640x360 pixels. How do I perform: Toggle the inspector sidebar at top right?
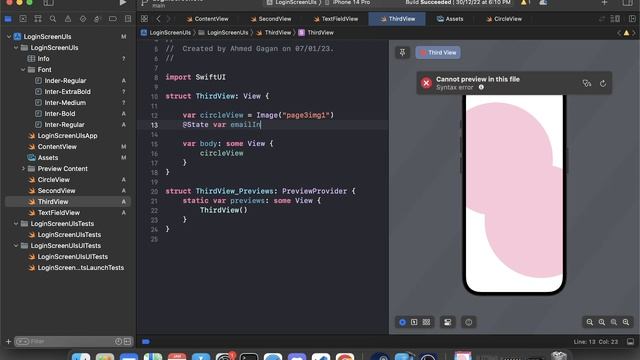(628, 3)
